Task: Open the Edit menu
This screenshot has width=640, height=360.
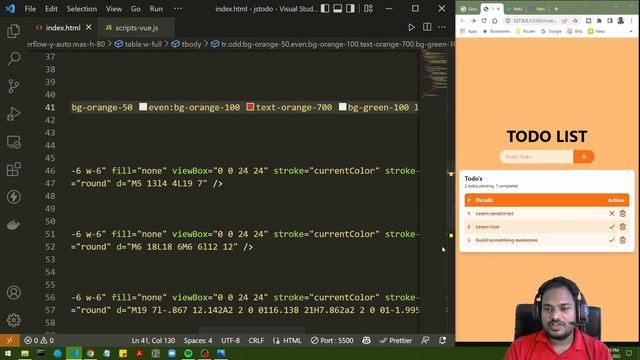Action: 51,9
